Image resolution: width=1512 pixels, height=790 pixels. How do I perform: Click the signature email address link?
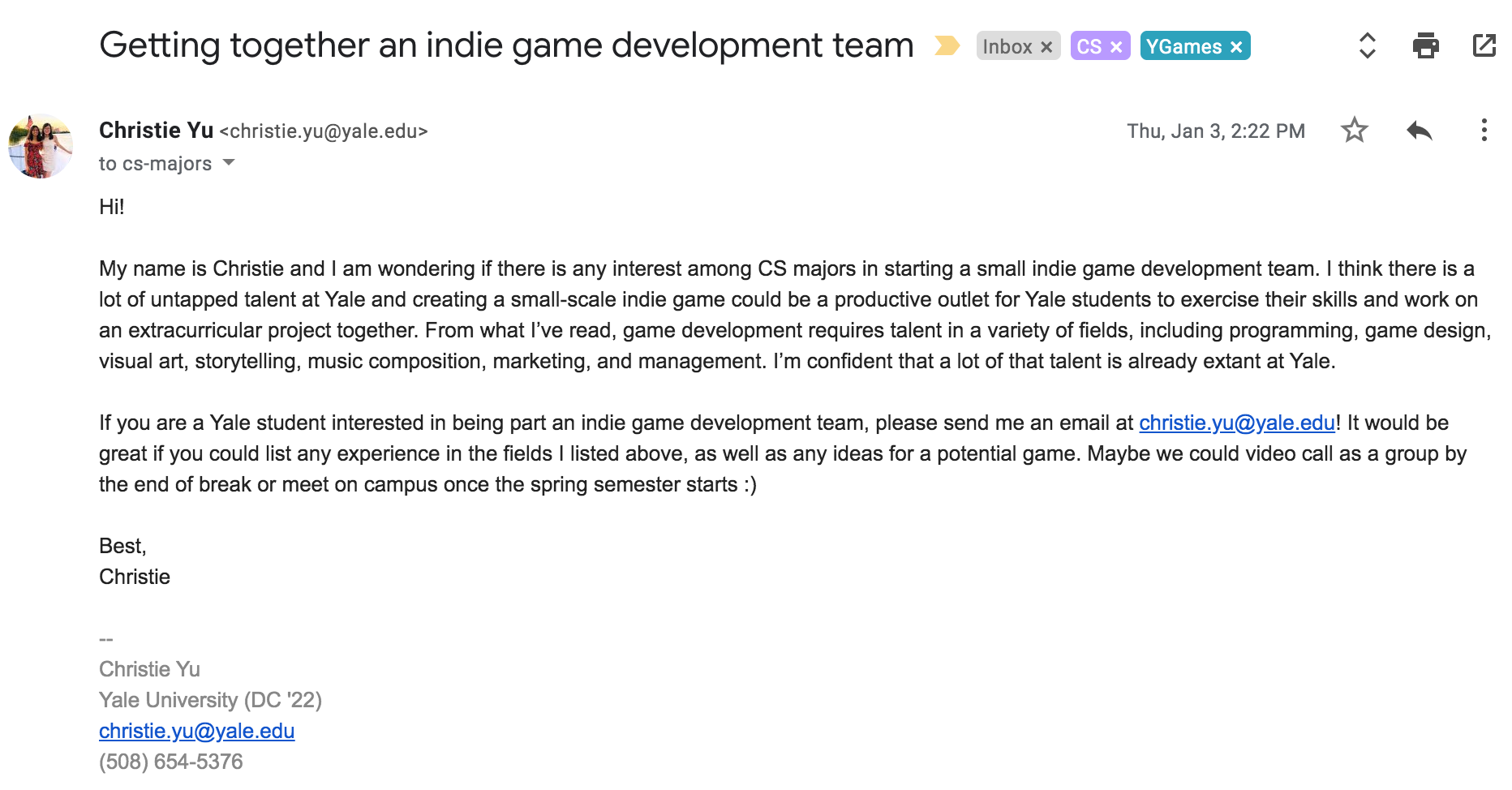click(x=196, y=731)
